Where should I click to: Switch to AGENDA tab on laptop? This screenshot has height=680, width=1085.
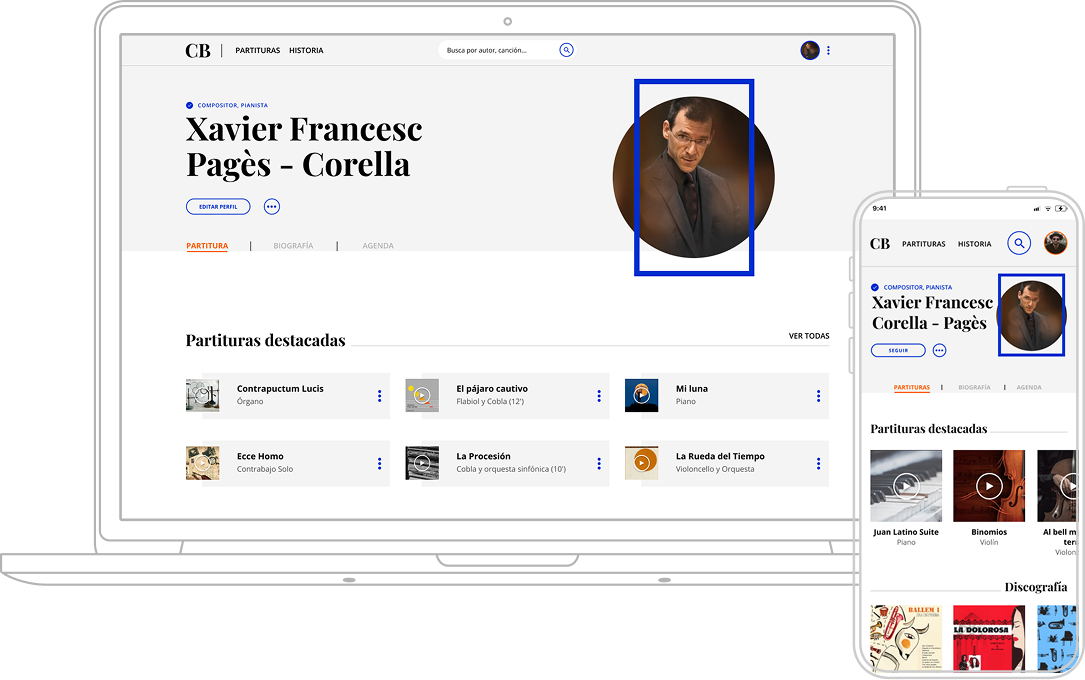tap(378, 246)
